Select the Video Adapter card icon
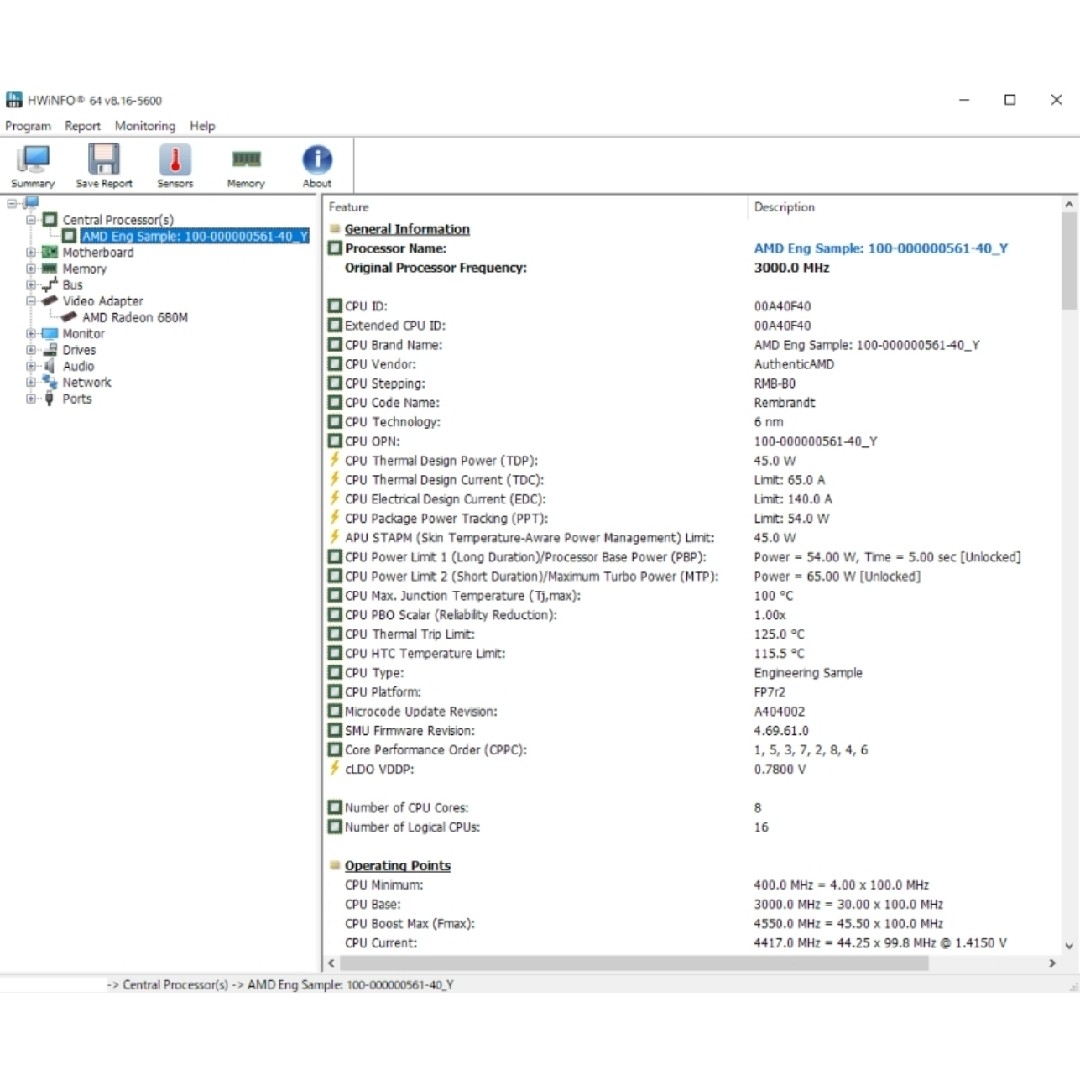The height and width of the screenshot is (1080, 1080). [x=50, y=301]
